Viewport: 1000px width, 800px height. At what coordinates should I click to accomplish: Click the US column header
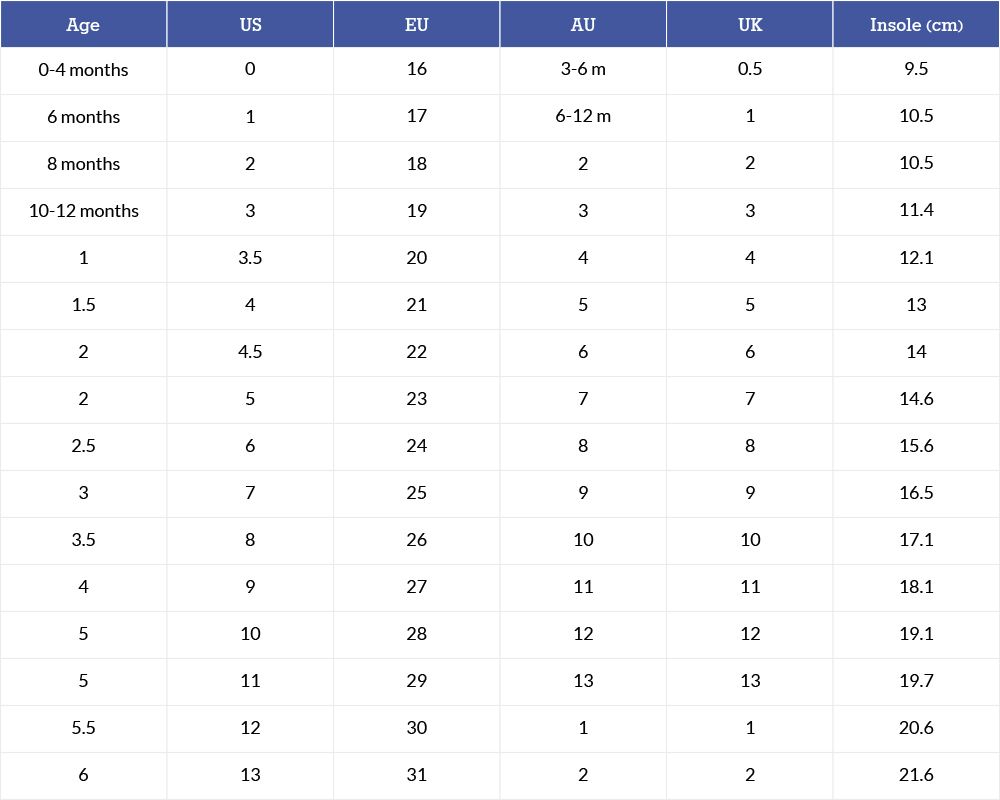[250, 24]
